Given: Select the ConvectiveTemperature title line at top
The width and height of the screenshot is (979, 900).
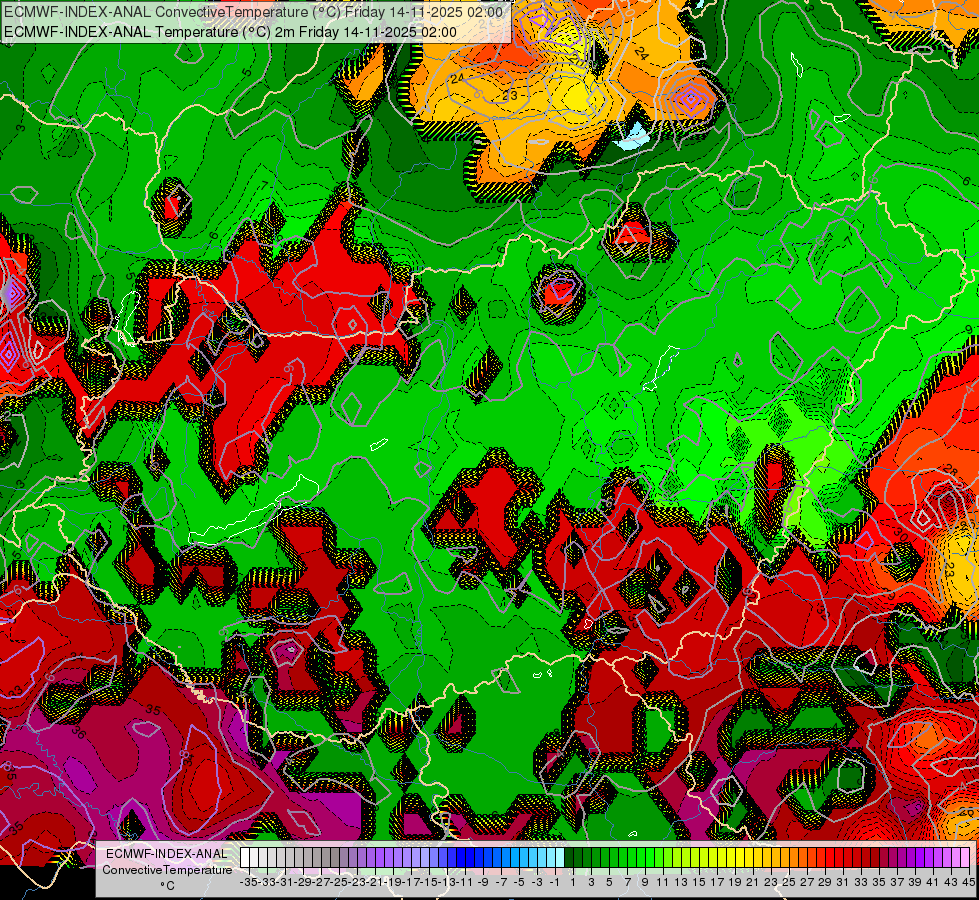Looking at the screenshot, I should coord(253,12).
